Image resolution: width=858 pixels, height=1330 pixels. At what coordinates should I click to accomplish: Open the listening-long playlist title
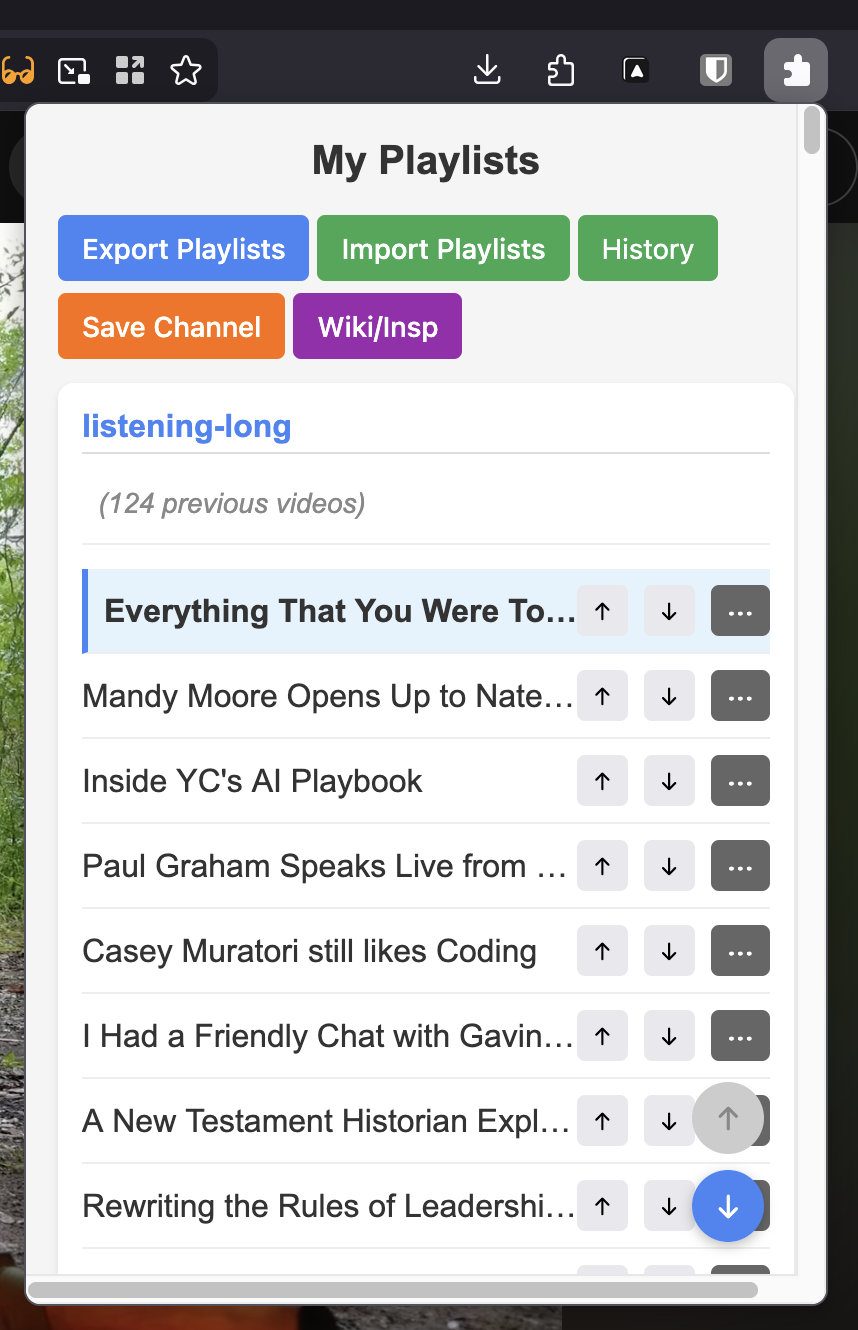pyautogui.click(x=186, y=426)
